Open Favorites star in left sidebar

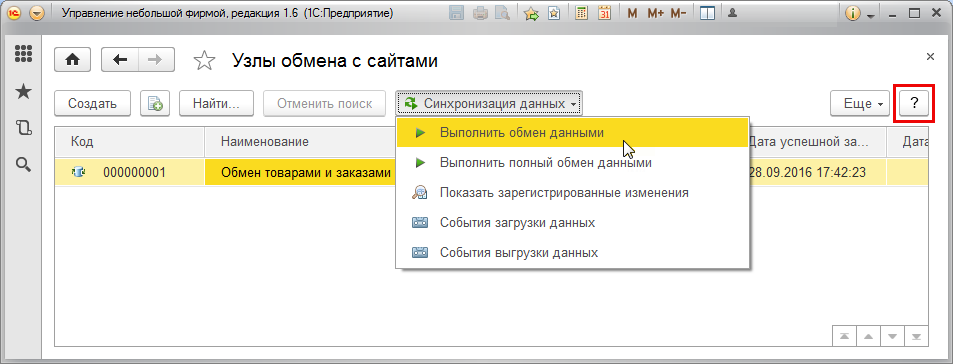[x=23, y=91]
